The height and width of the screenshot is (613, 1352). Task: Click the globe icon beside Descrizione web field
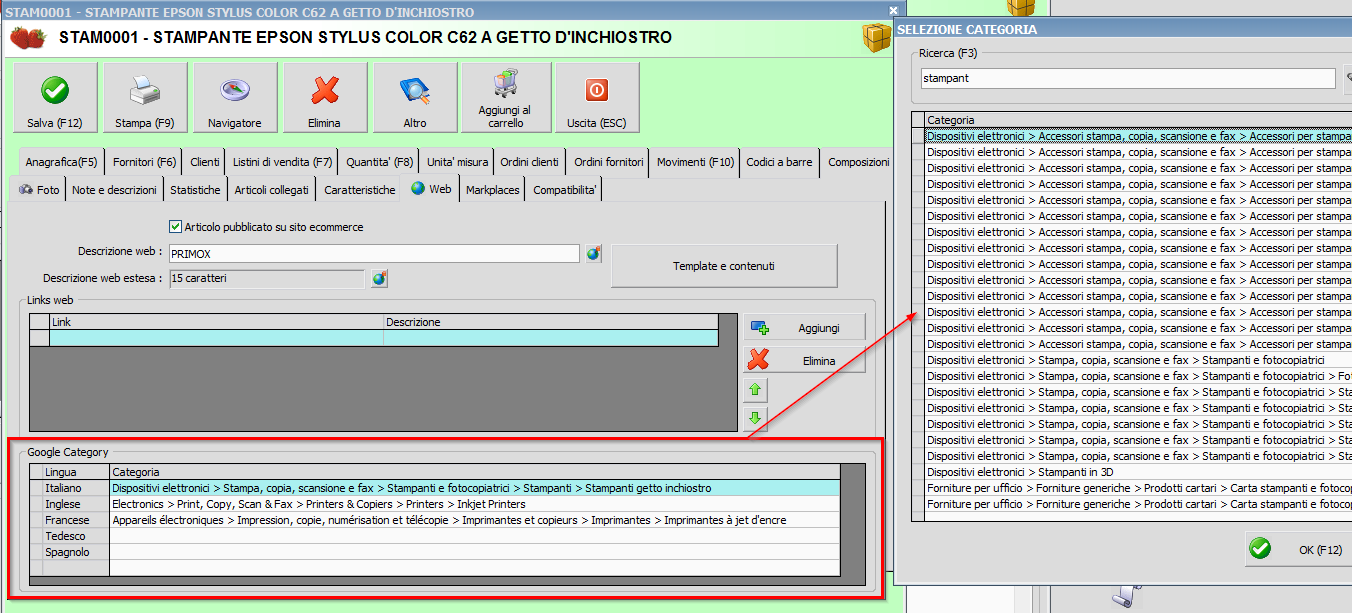point(593,253)
